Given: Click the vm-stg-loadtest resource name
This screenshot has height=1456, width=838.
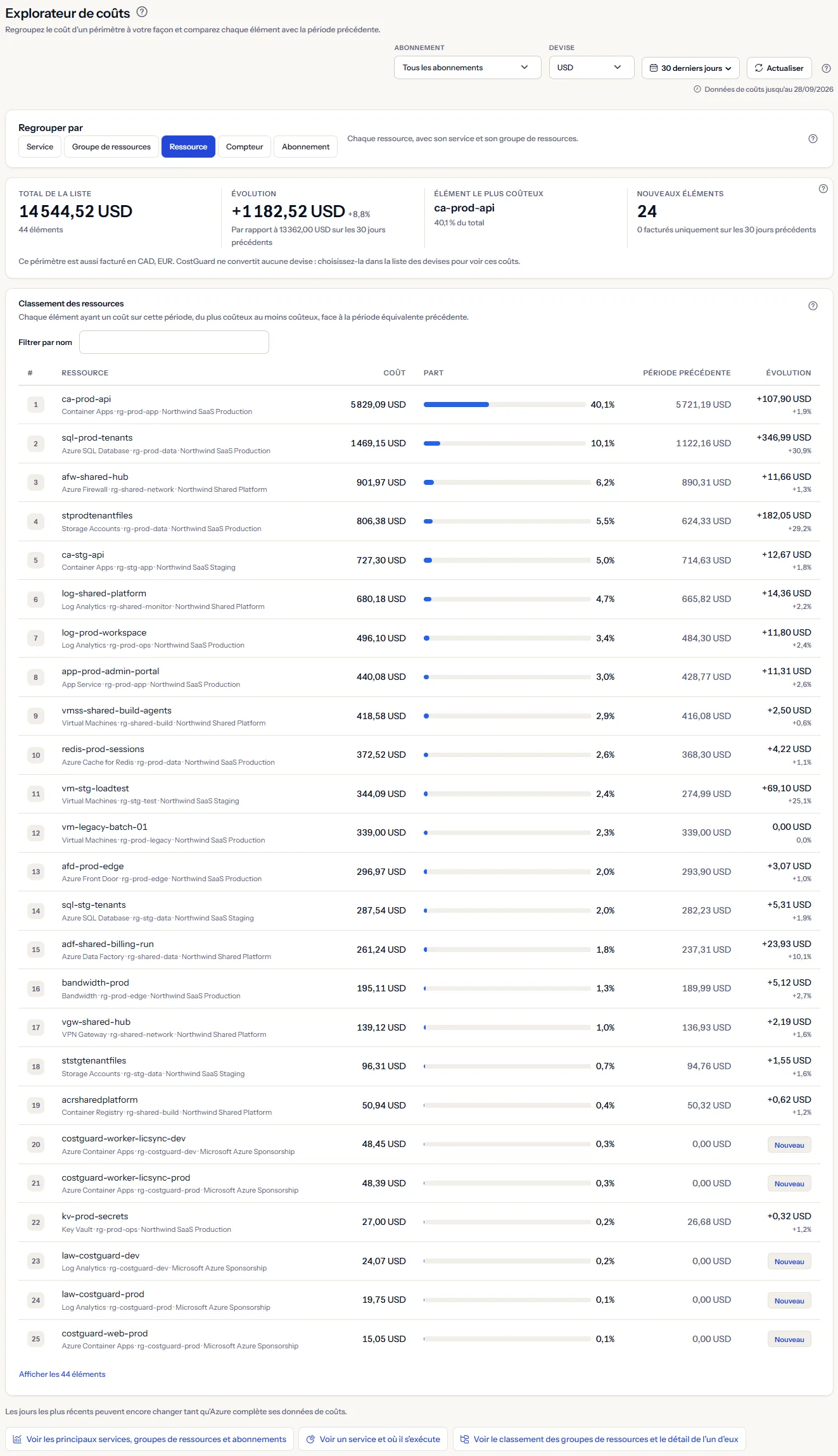Looking at the screenshot, I should (x=95, y=788).
